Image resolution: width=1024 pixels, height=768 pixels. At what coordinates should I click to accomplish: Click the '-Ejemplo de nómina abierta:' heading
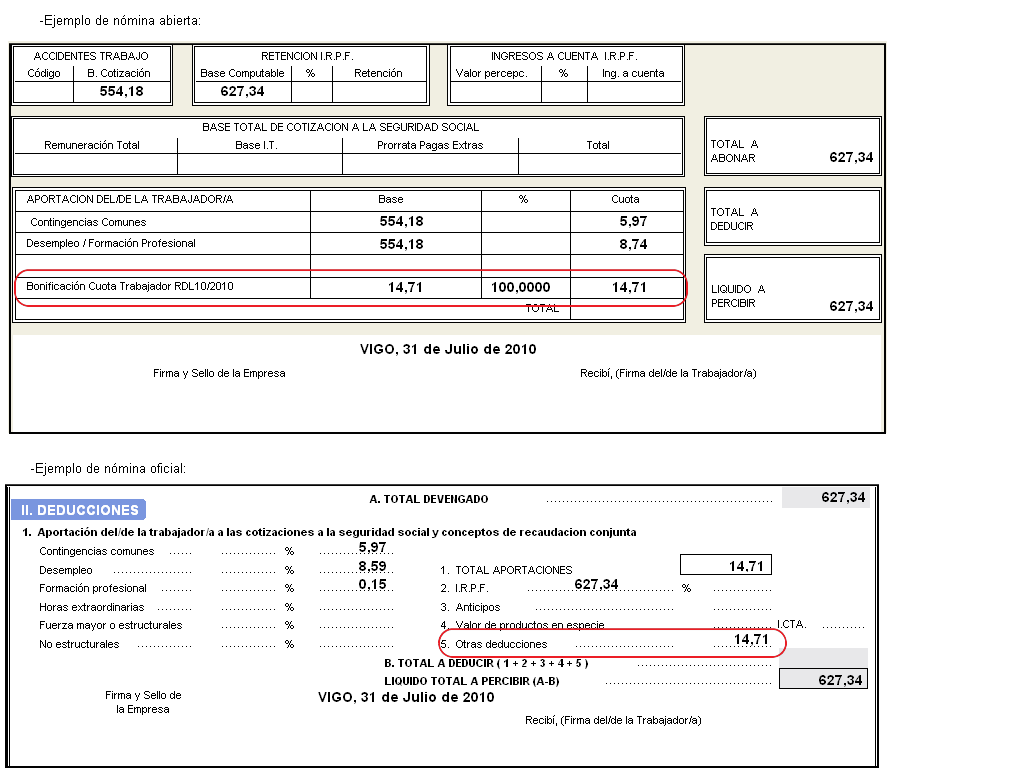(120, 21)
